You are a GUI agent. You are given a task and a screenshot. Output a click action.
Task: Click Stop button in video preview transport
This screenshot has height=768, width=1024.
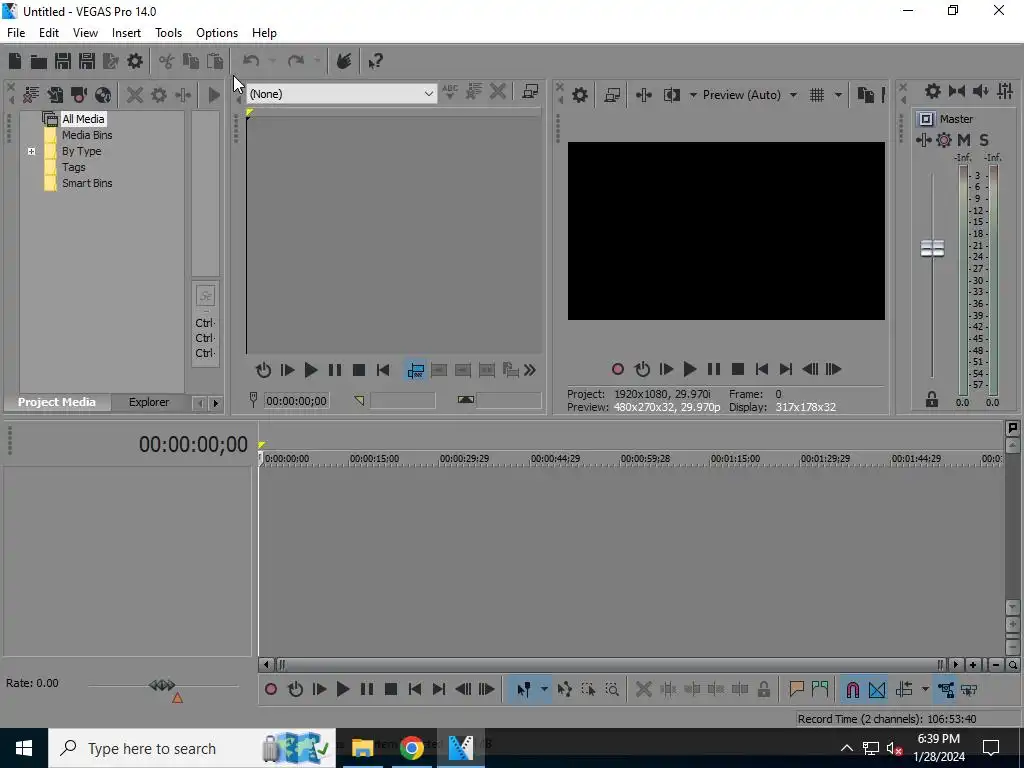coord(738,370)
